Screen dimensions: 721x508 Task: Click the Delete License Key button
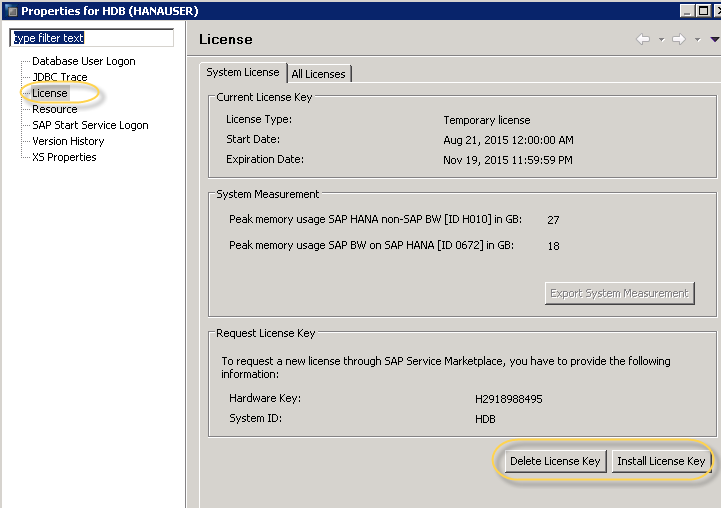[x=554, y=461]
